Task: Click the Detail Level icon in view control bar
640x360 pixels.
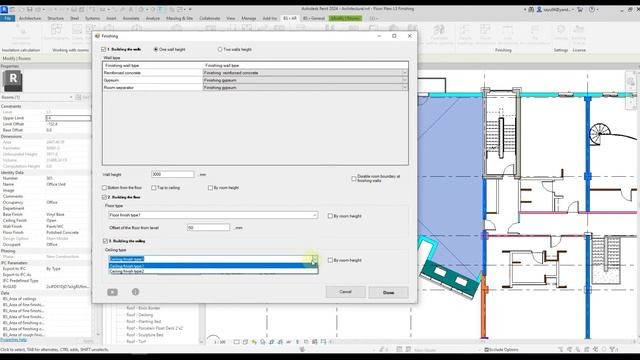Action: click(237, 342)
